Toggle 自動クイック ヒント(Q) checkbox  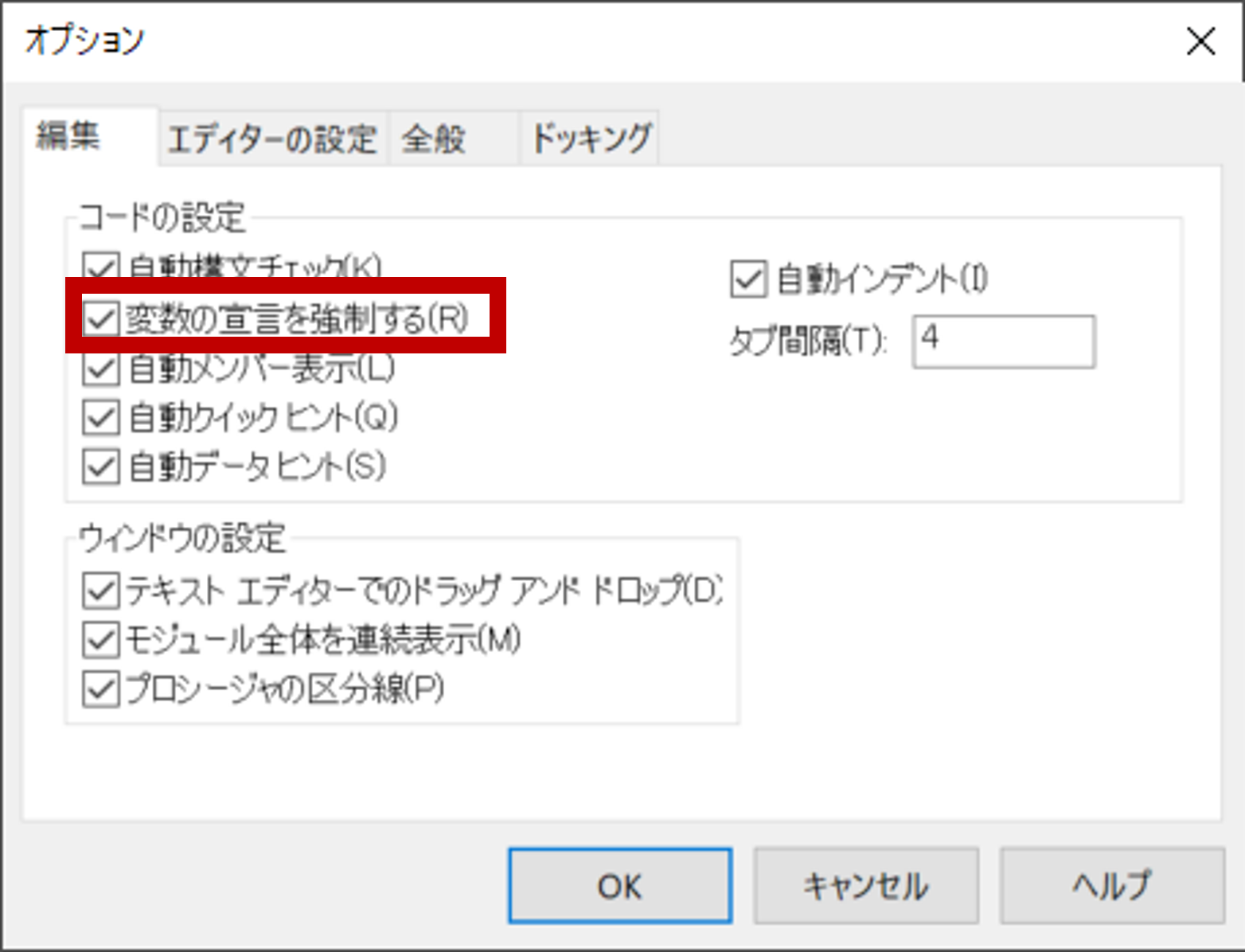click(x=101, y=417)
